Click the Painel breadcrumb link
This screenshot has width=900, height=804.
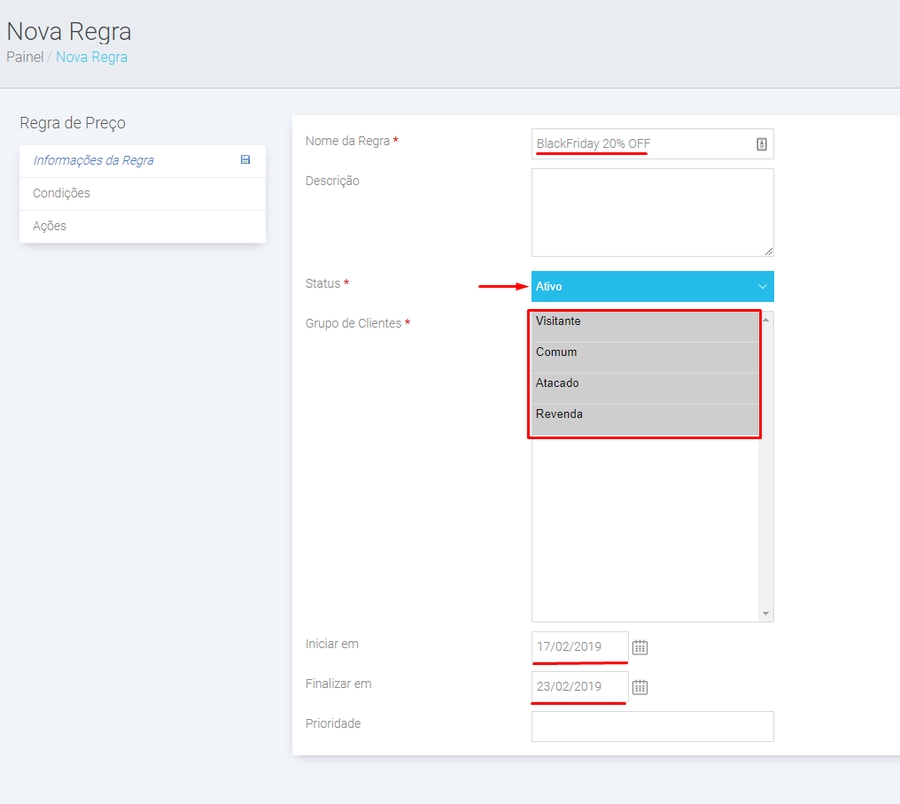(x=25, y=57)
